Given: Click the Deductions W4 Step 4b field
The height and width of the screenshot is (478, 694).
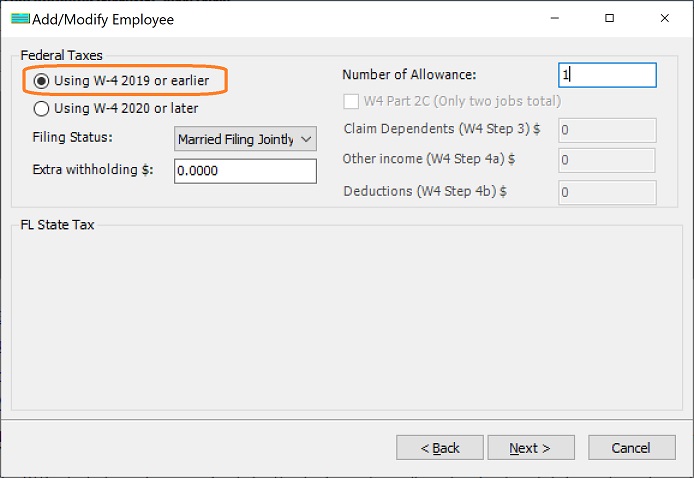Looking at the screenshot, I should click(x=606, y=192).
